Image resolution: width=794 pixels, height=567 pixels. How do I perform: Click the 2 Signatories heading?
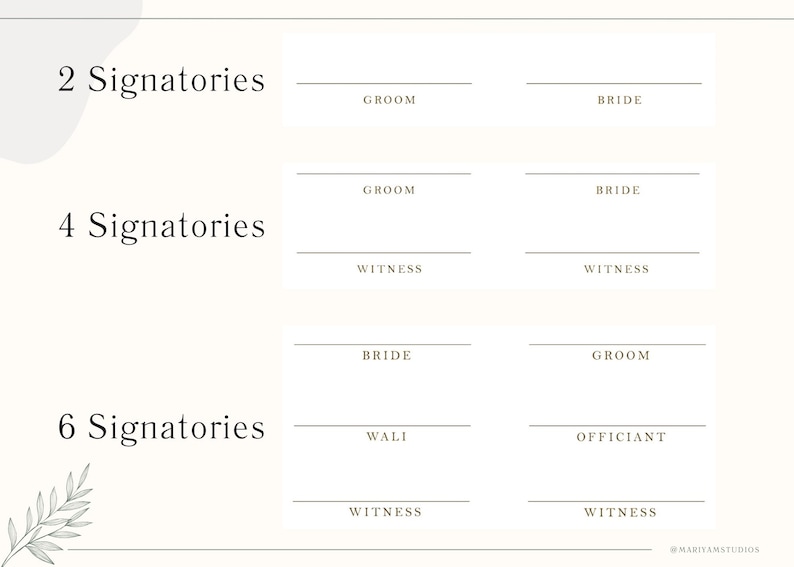pos(162,80)
